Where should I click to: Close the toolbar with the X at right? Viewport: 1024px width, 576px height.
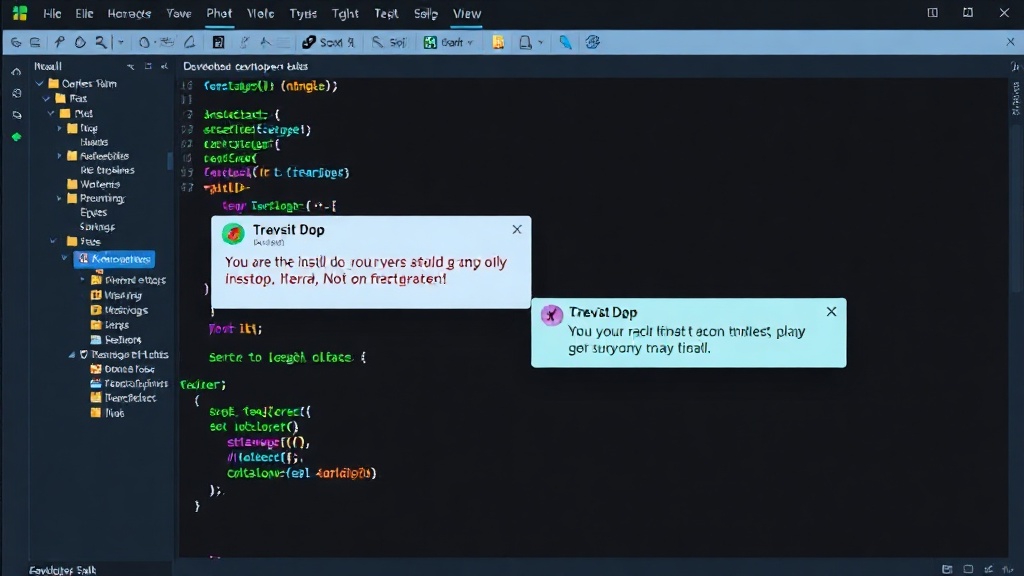(x=1010, y=42)
